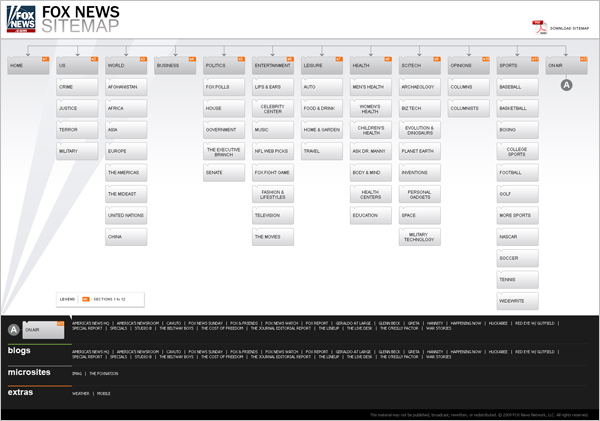Click FOX NEWS SUNDAY in ONAIR row
Screen dimensions: 600x421
[x=205, y=323]
